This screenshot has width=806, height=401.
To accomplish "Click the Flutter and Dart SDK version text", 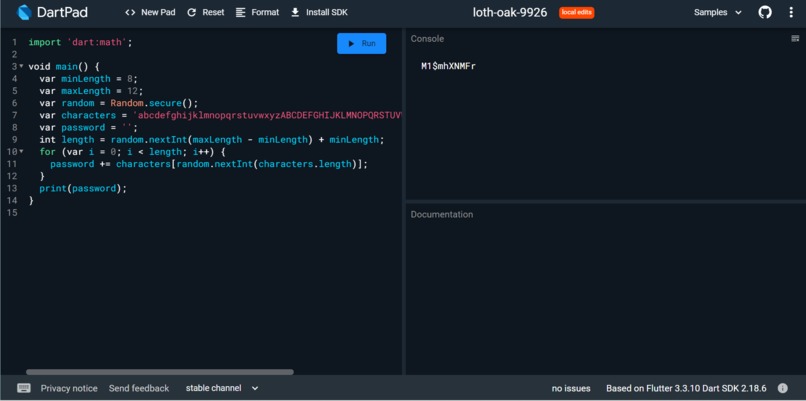I will coord(686,388).
